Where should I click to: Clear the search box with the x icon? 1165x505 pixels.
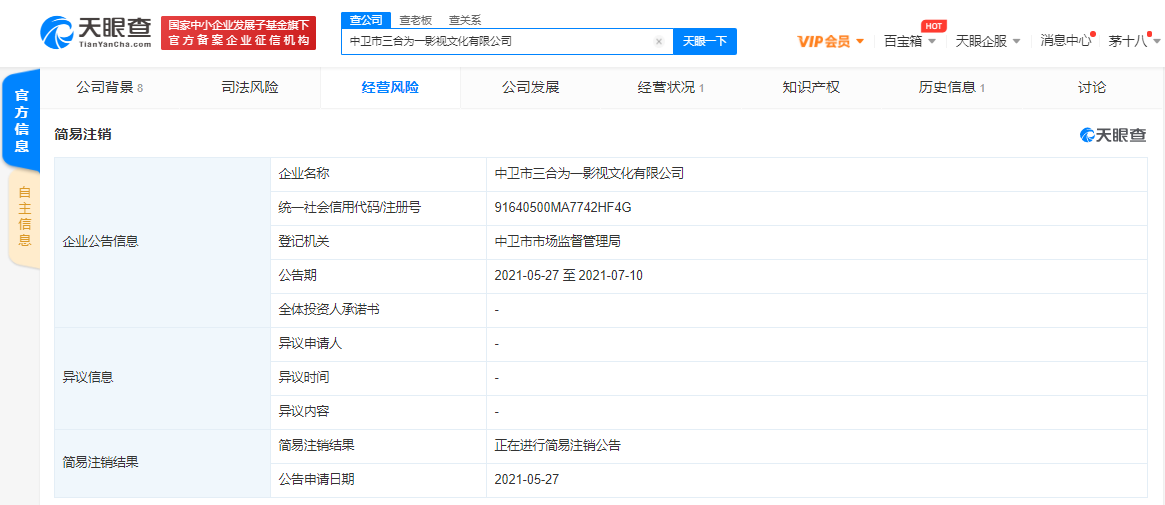(x=658, y=42)
